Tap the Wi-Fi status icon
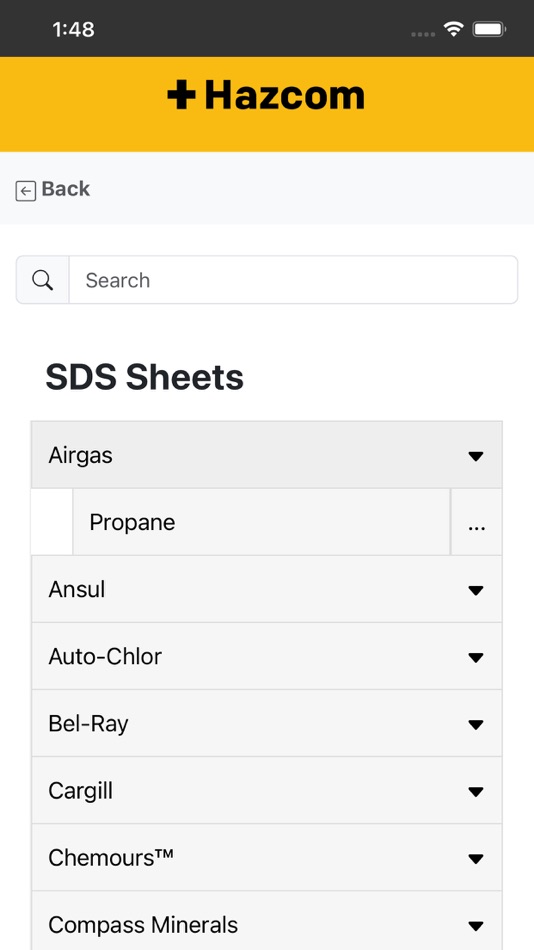 453,28
